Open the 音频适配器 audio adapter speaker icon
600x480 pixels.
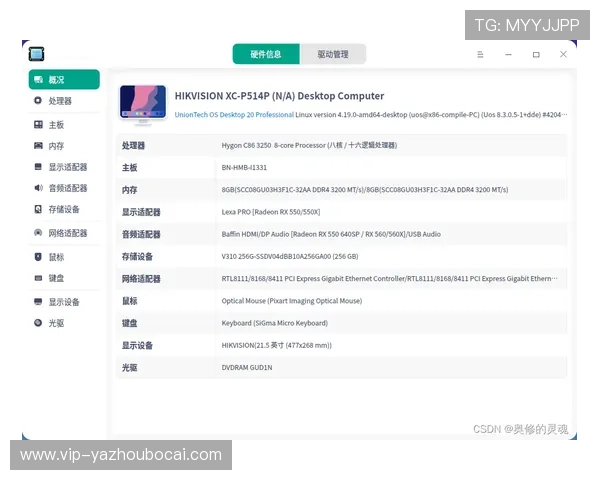click(38, 188)
